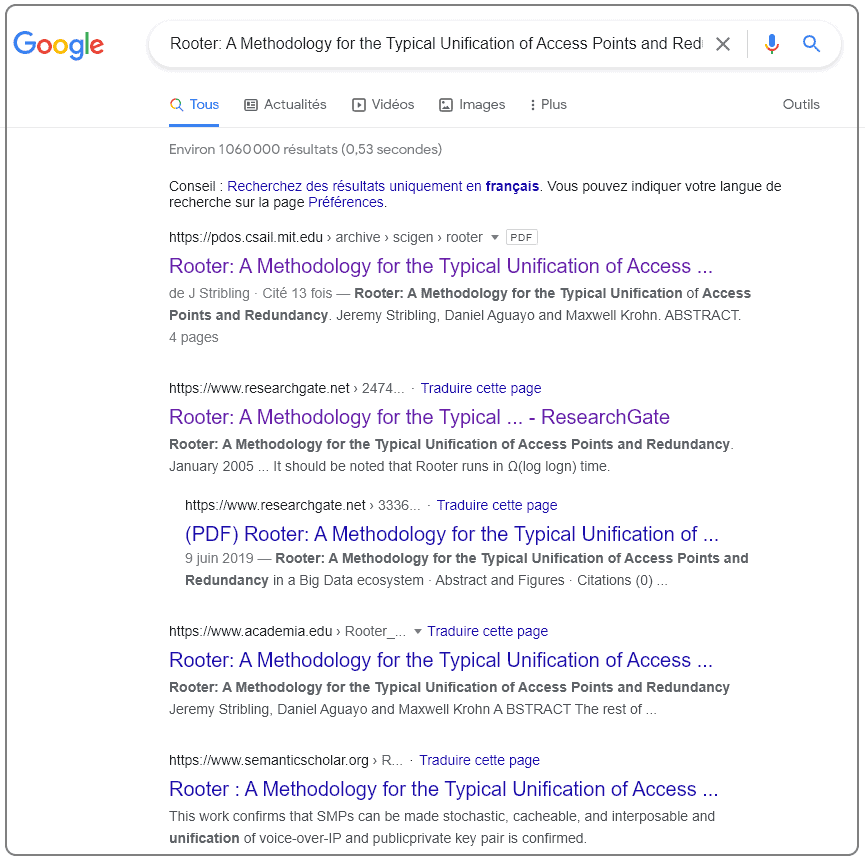Restrict results to français only link
The height and width of the screenshot is (864, 865).
[x=383, y=186]
